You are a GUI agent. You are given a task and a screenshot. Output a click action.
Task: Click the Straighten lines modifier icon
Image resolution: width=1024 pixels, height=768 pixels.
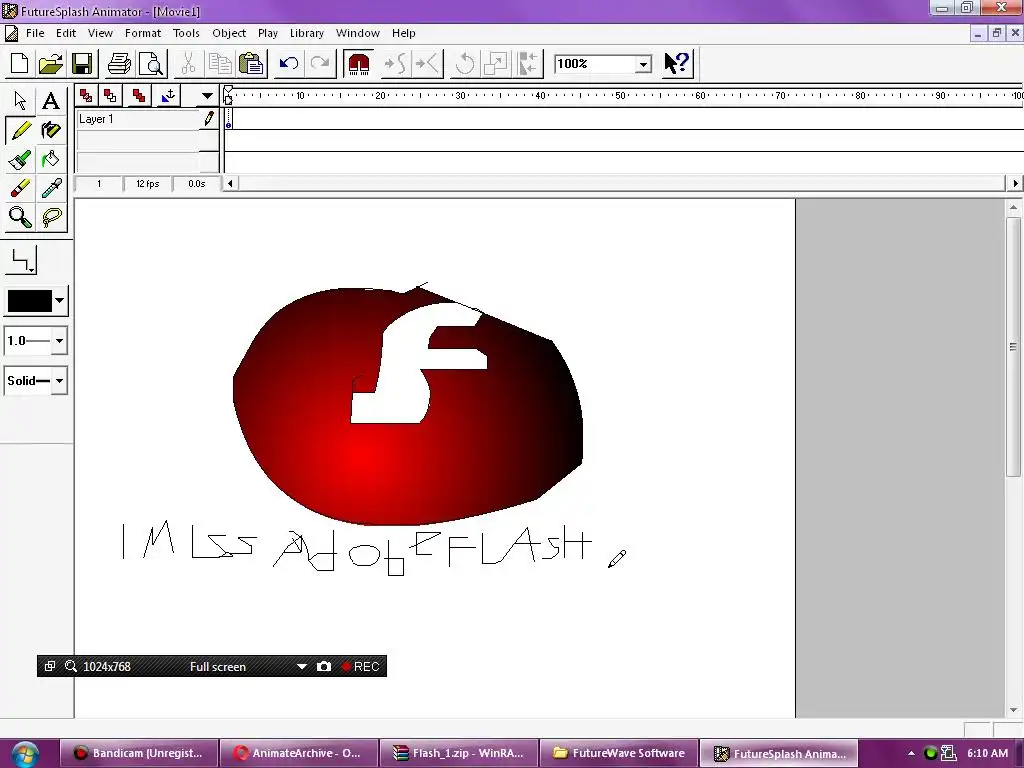click(x=428, y=64)
